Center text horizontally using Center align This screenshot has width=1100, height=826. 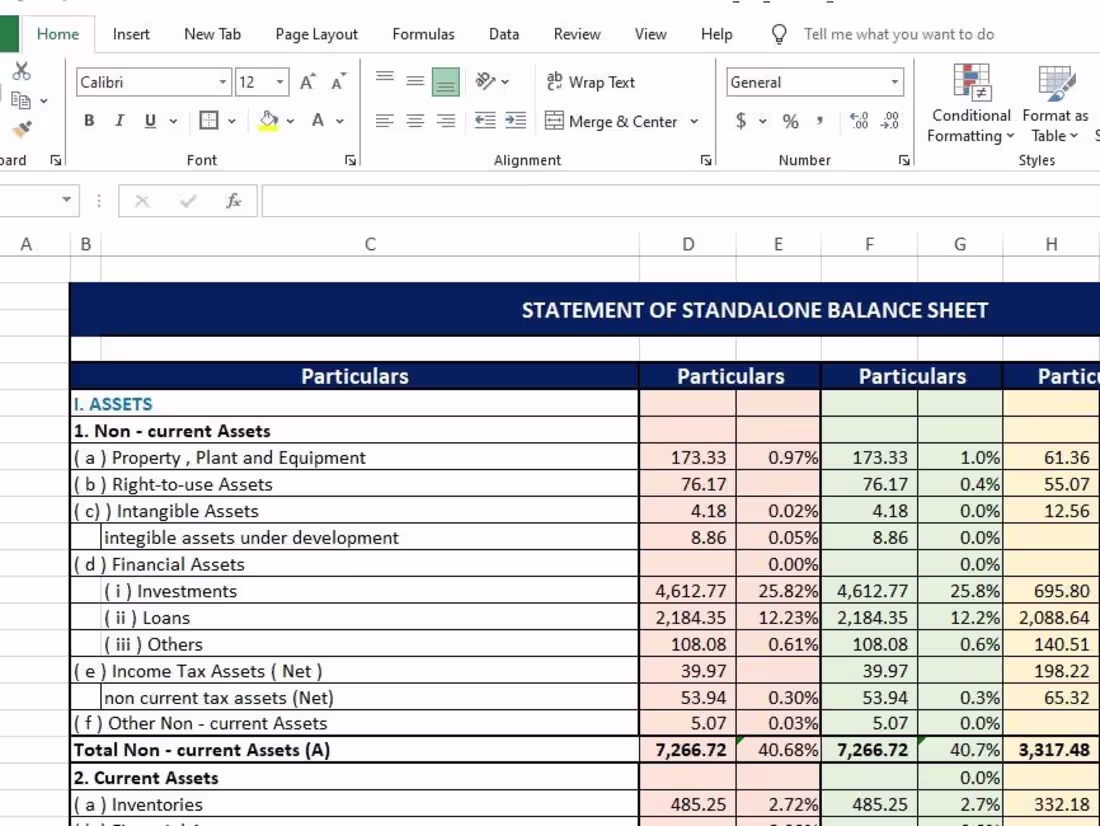coord(415,121)
